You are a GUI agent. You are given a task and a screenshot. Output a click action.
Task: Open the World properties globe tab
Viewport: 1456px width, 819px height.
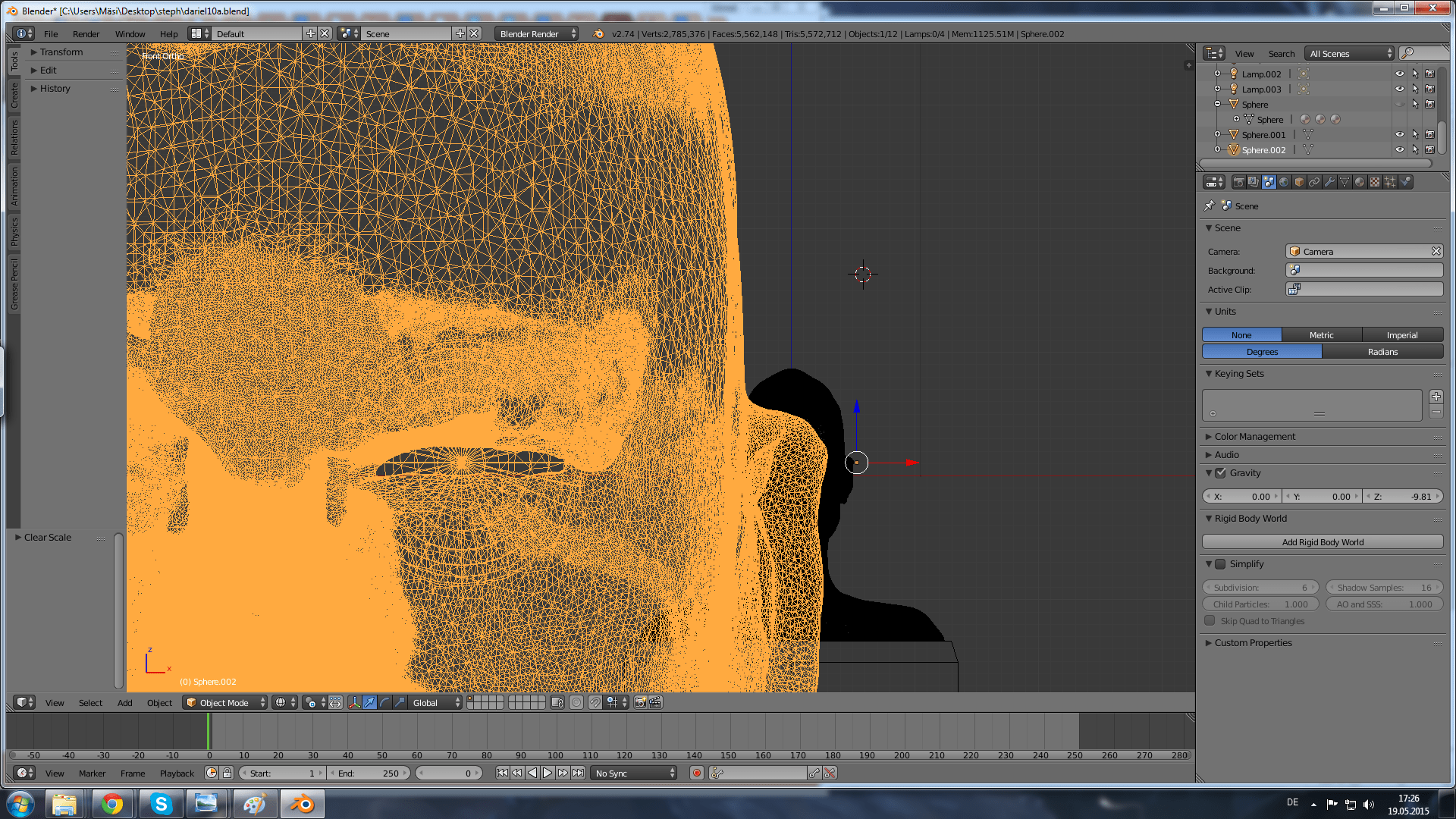[x=1284, y=182]
